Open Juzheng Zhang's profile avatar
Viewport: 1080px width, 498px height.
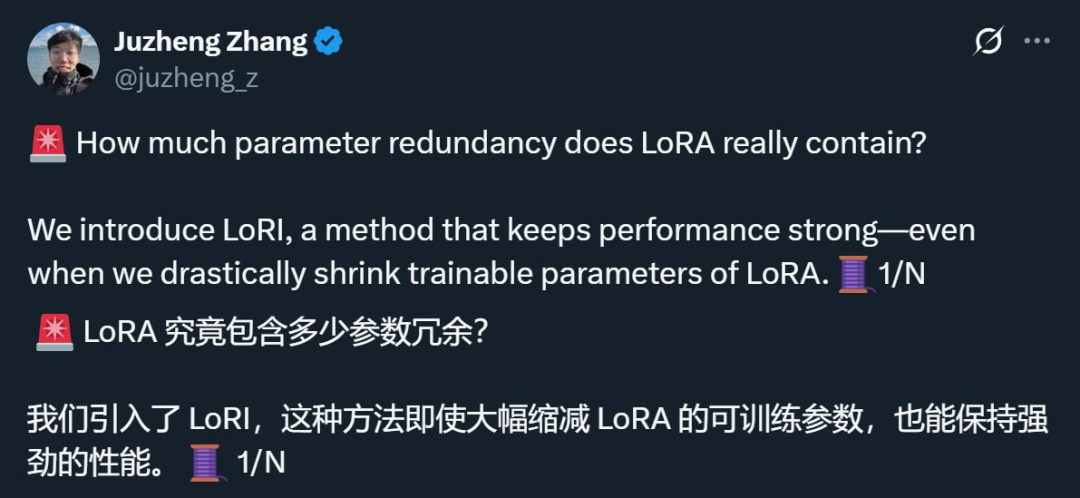tap(62, 59)
